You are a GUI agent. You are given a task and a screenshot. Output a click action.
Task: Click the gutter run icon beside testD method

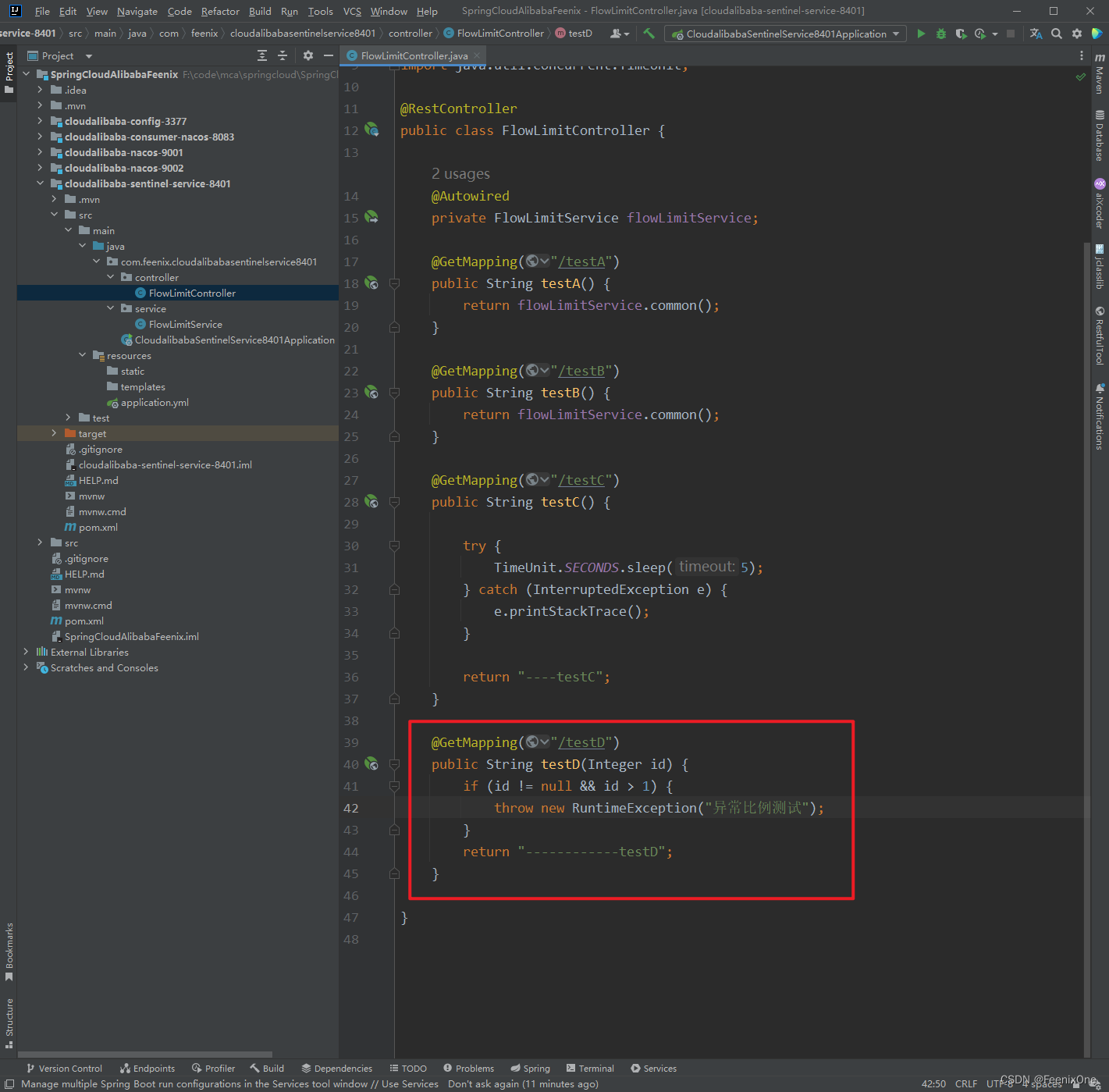pyautogui.click(x=371, y=763)
